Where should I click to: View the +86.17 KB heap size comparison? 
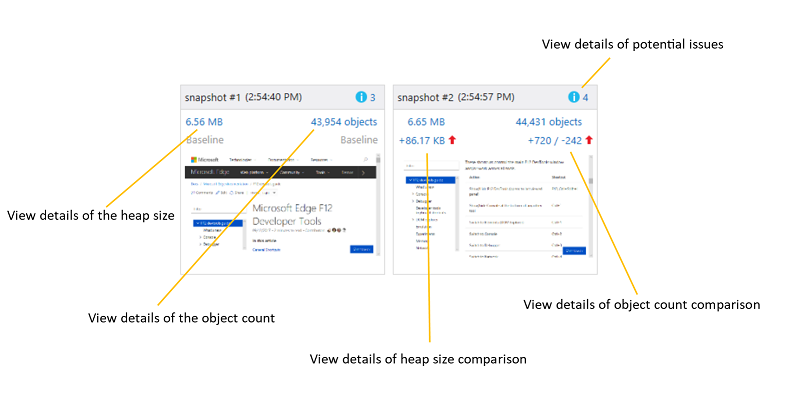(x=421, y=140)
